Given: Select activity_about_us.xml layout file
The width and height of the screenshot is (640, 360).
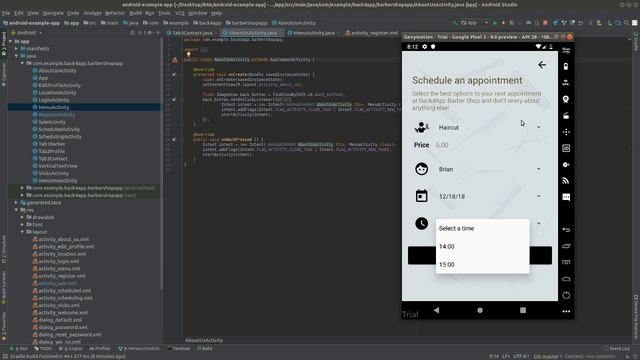Looking at the screenshot, I should pyautogui.click(x=63, y=239).
